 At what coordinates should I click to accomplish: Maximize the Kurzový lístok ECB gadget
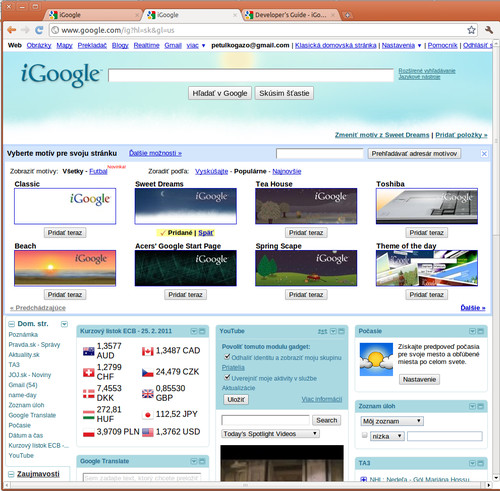(x=202, y=331)
